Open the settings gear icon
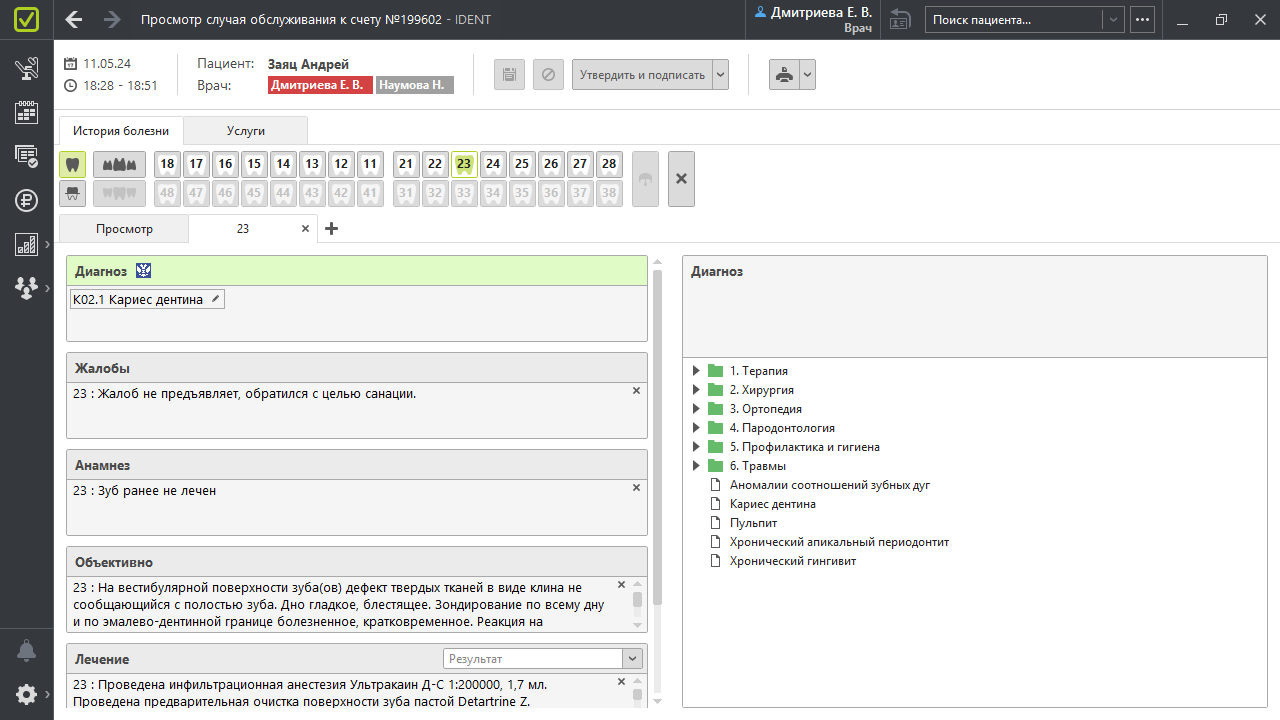Image resolution: width=1280 pixels, height=720 pixels. coord(27,694)
